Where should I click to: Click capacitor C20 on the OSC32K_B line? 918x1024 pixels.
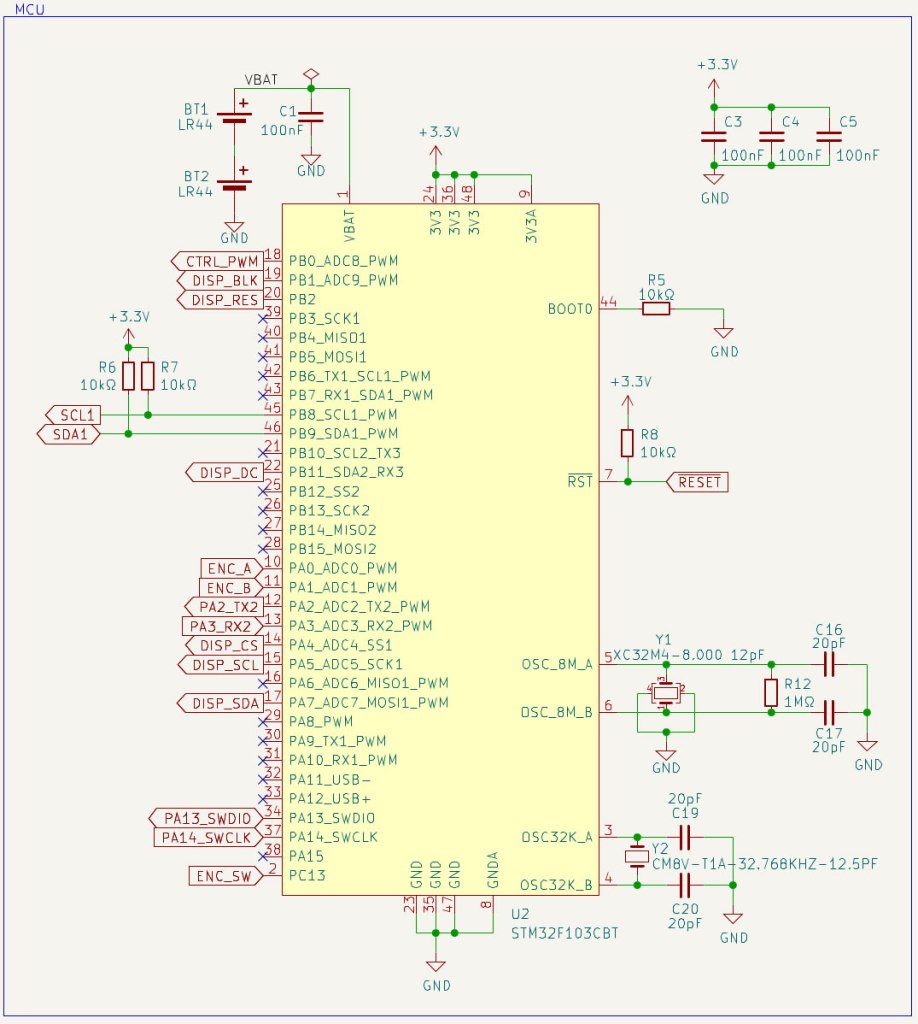[x=685, y=885]
